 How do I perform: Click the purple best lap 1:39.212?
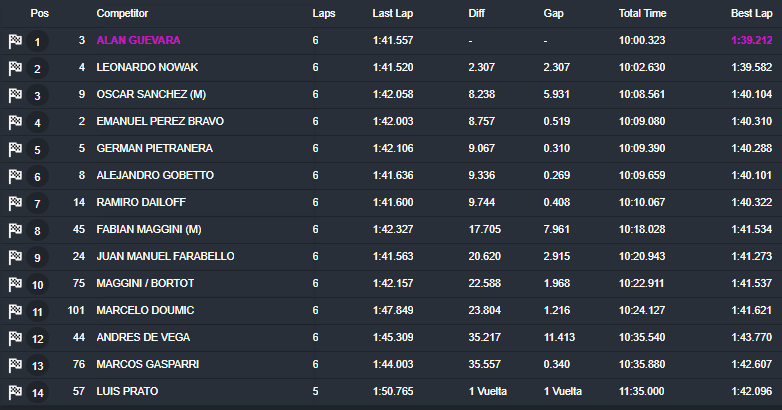point(751,41)
